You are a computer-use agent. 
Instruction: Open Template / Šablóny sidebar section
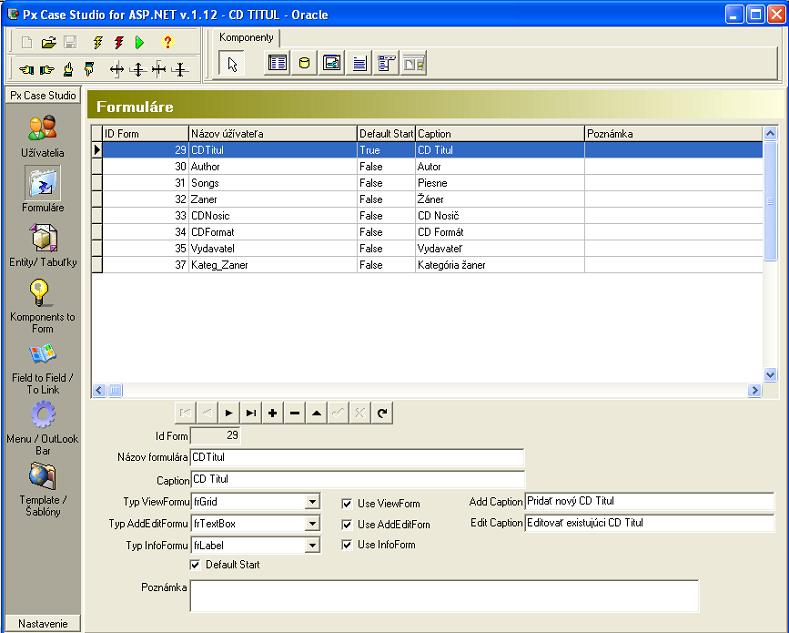(43, 490)
